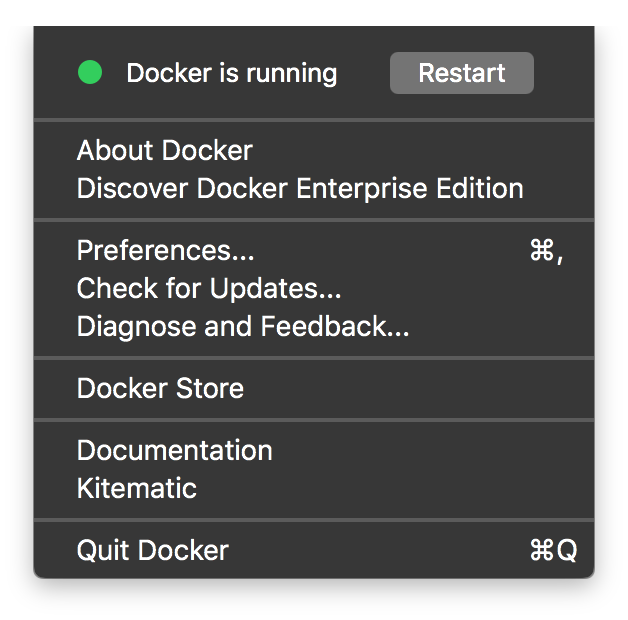Click the green Docker running status dot

(x=90, y=72)
